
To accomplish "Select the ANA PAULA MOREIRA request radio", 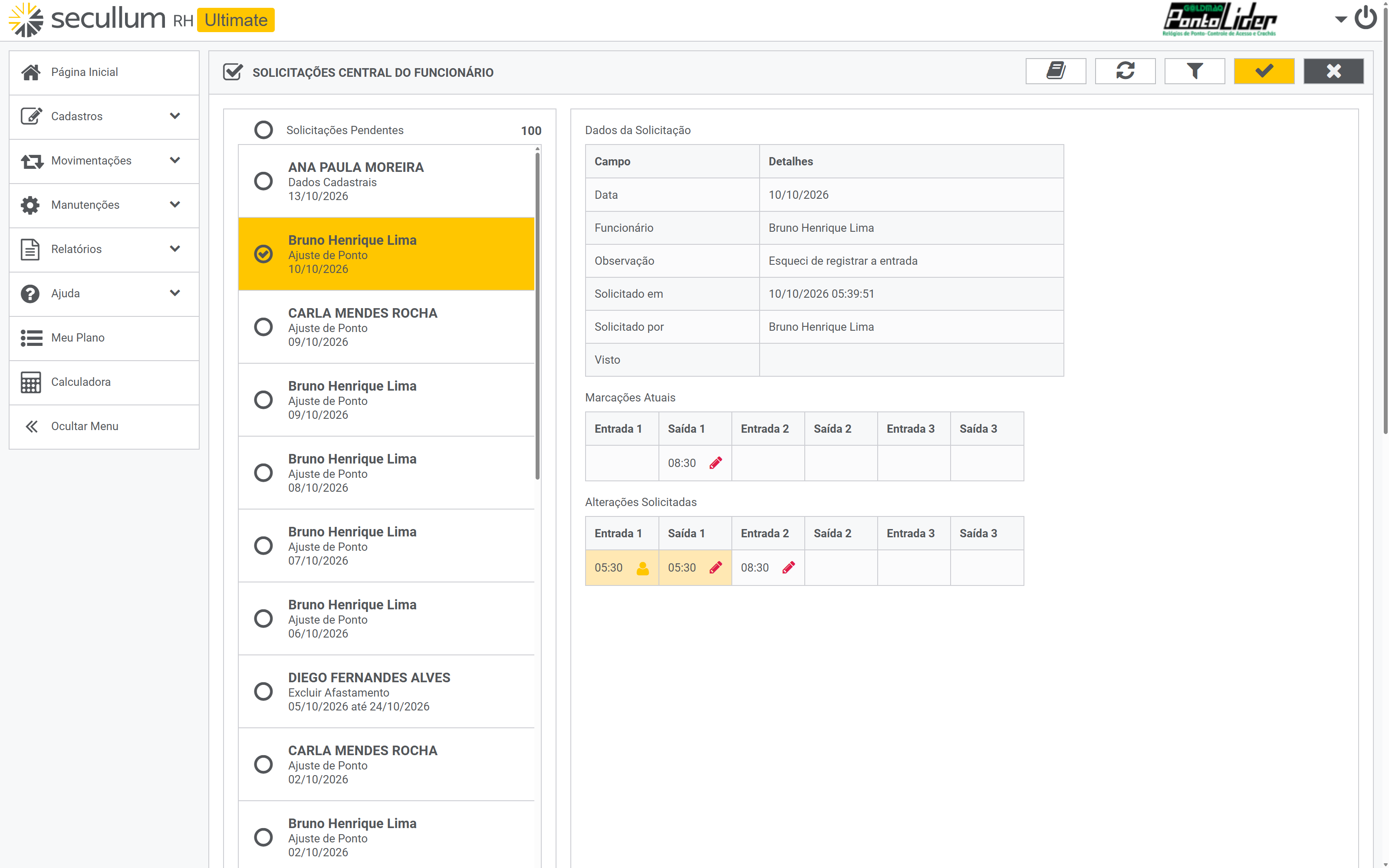I will coord(263,181).
